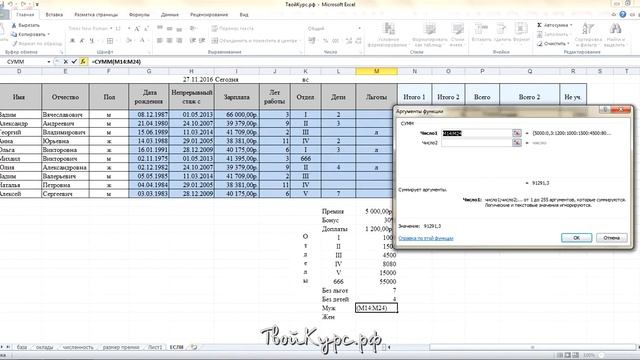Screen dimensions: 640x360
Task: Switch to the Формулы ribbon tab
Action: [140, 14]
